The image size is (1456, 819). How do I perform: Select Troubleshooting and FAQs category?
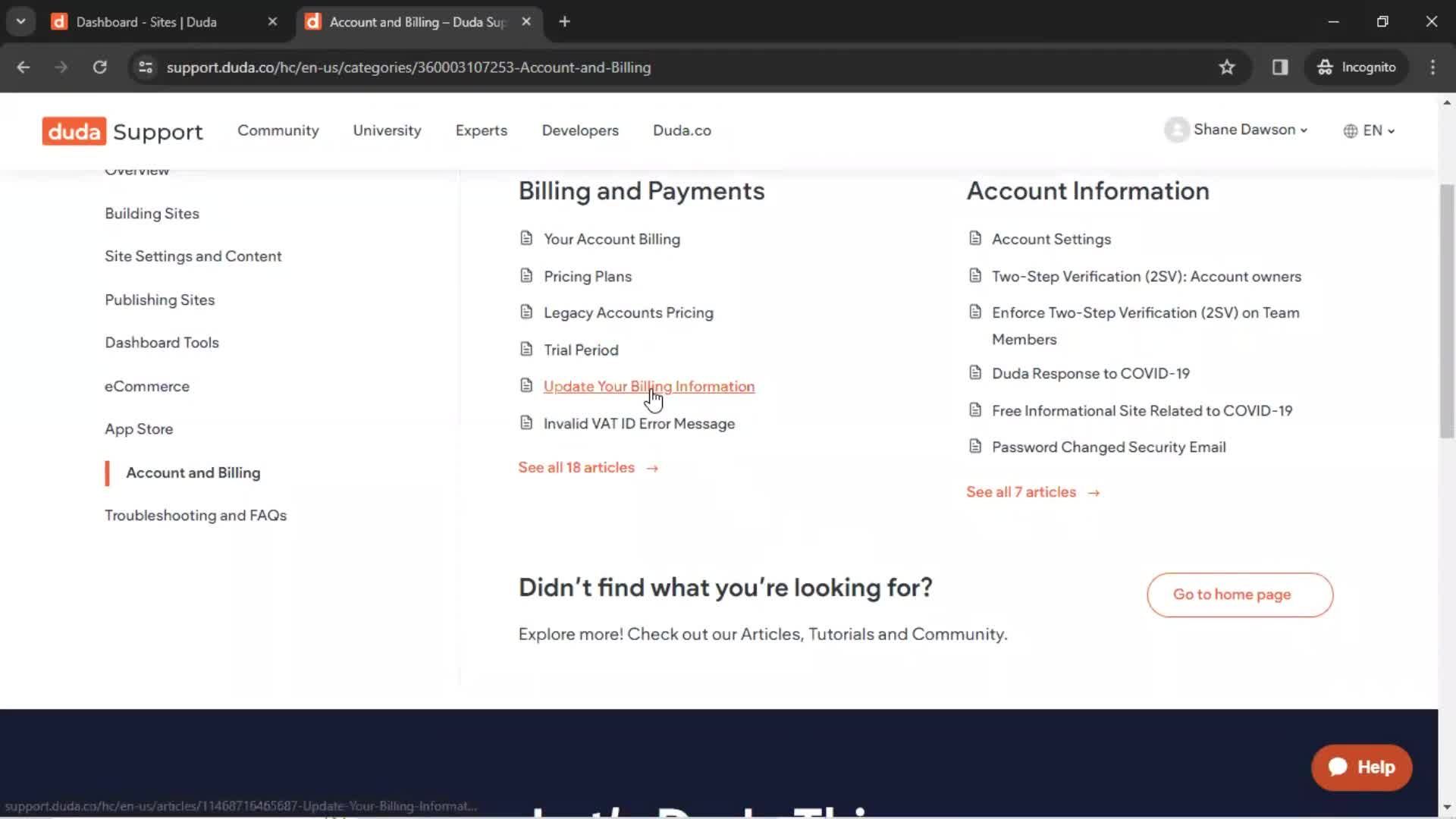196,516
